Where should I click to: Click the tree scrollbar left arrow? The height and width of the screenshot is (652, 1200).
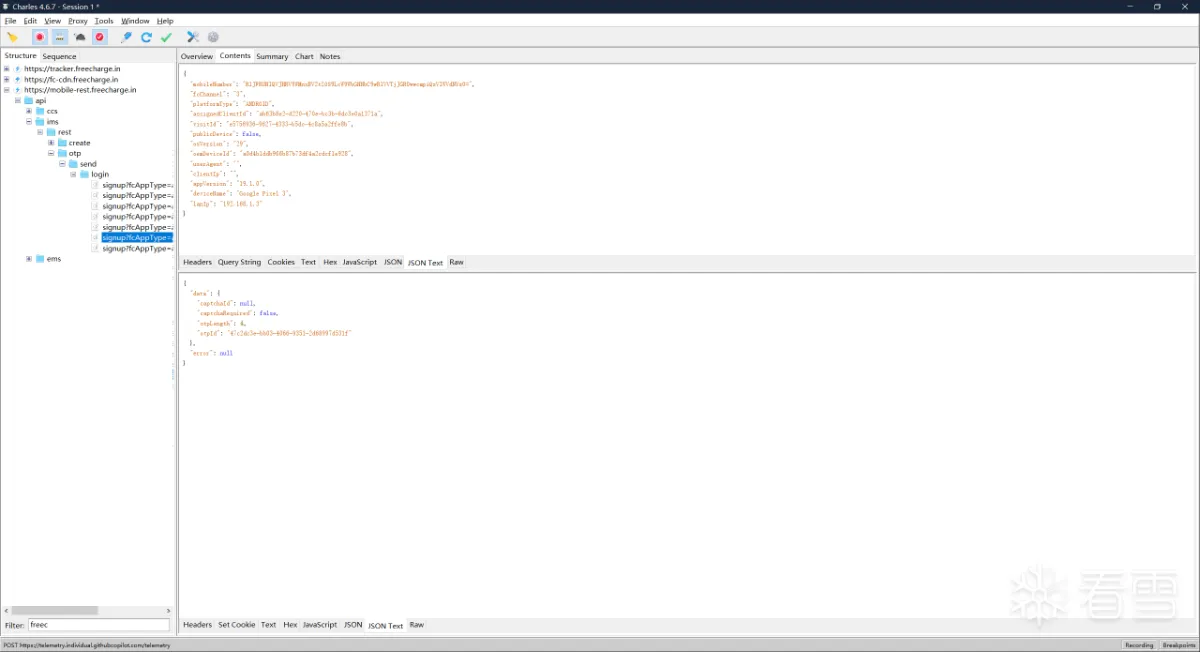[x=6, y=610]
